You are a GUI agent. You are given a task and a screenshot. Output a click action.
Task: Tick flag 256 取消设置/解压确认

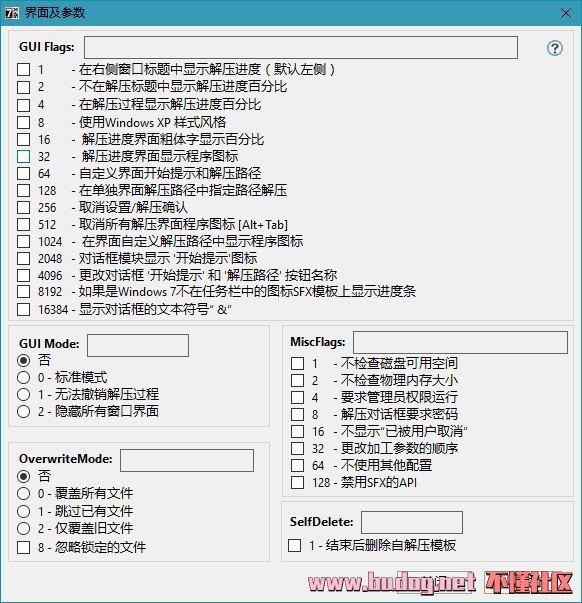point(23,207)
